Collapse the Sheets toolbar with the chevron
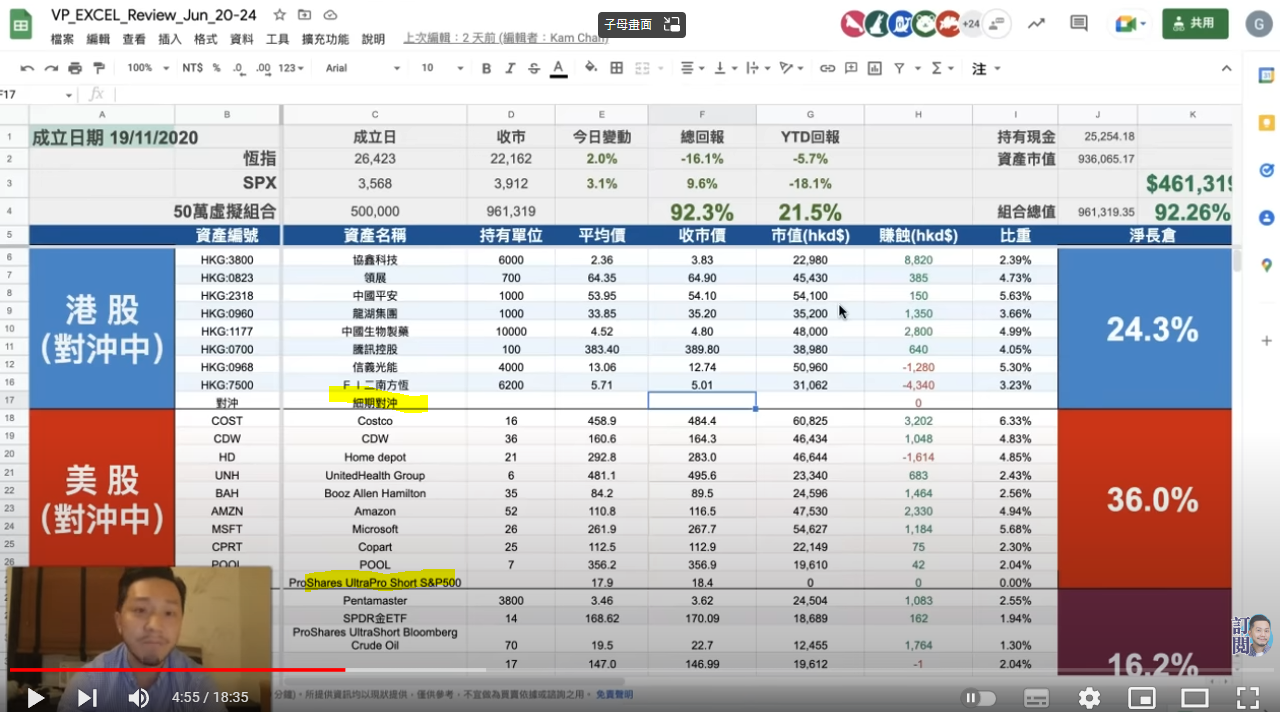This screenshot has width=1280, height=712. 1227,68
